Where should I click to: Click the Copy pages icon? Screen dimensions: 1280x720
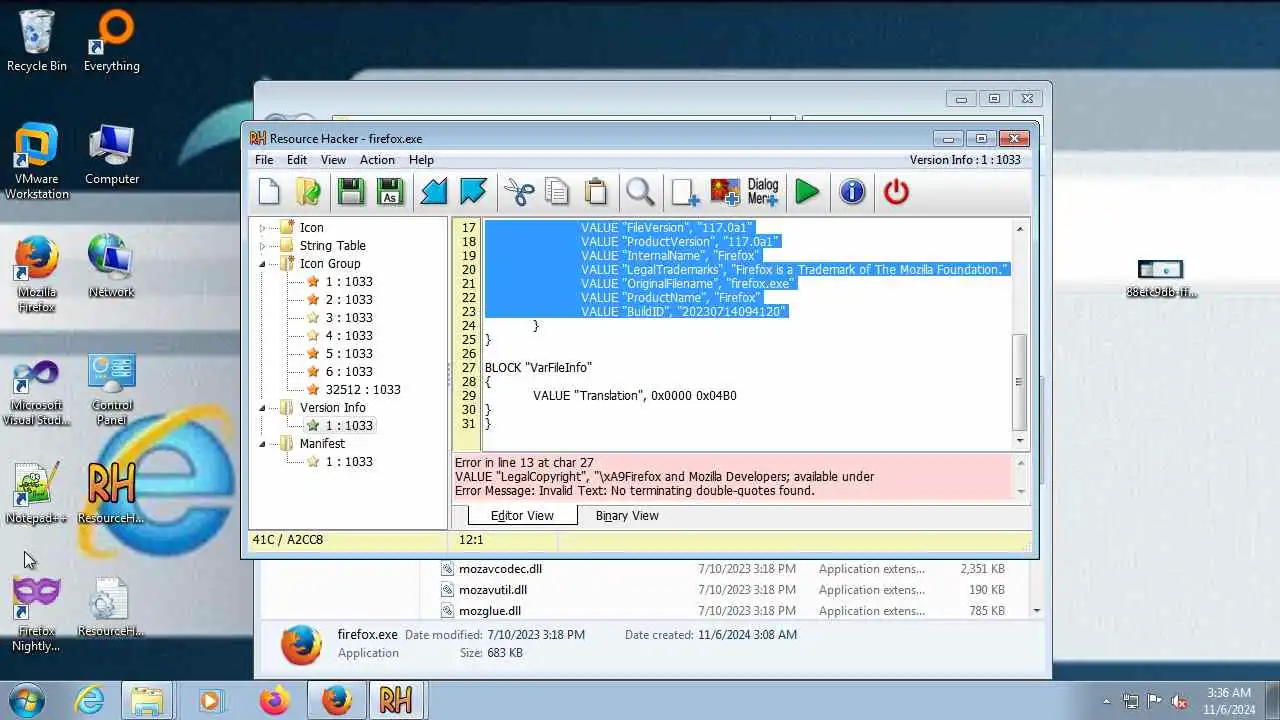point(557,191)
